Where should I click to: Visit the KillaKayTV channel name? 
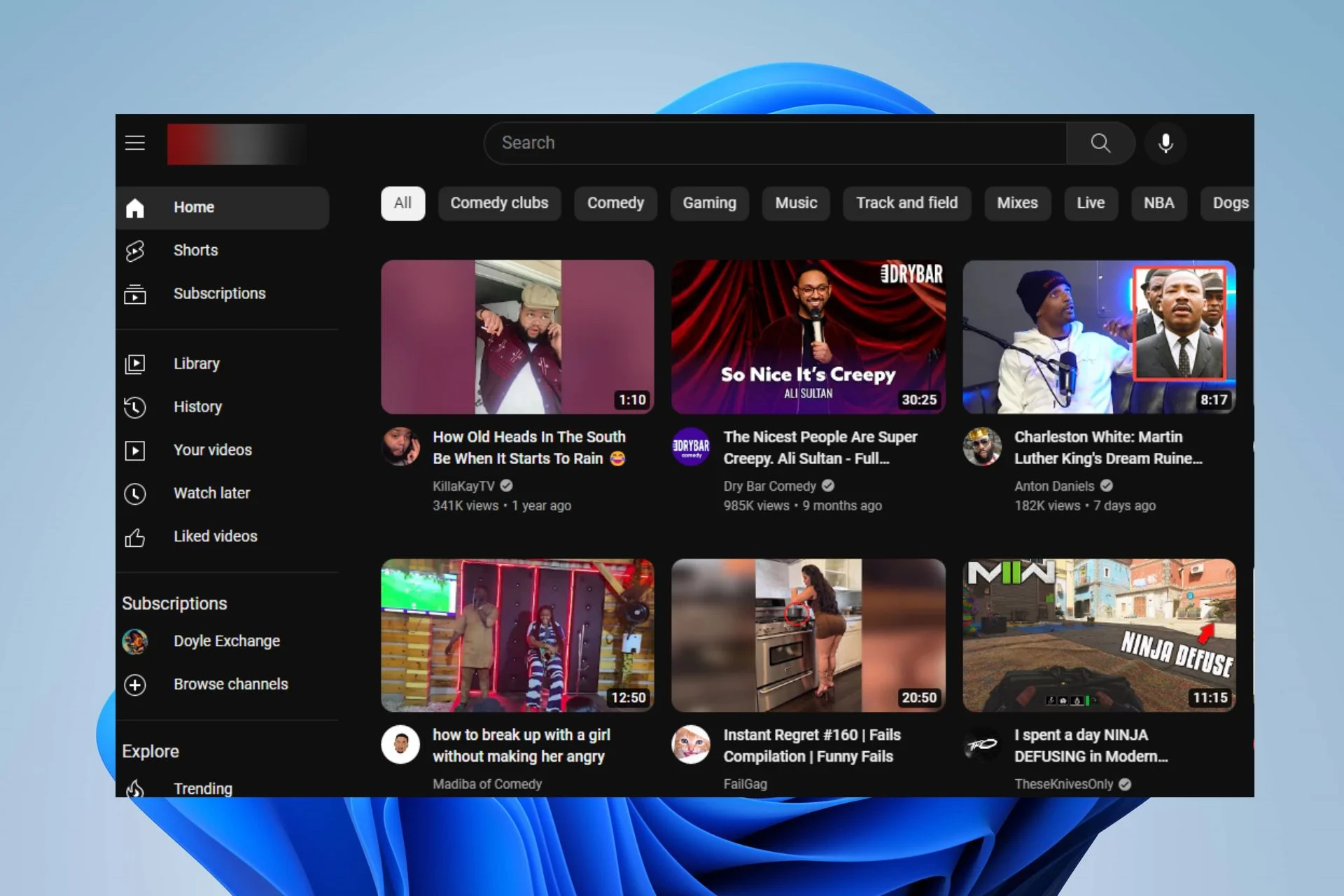(x=463, y=486)
